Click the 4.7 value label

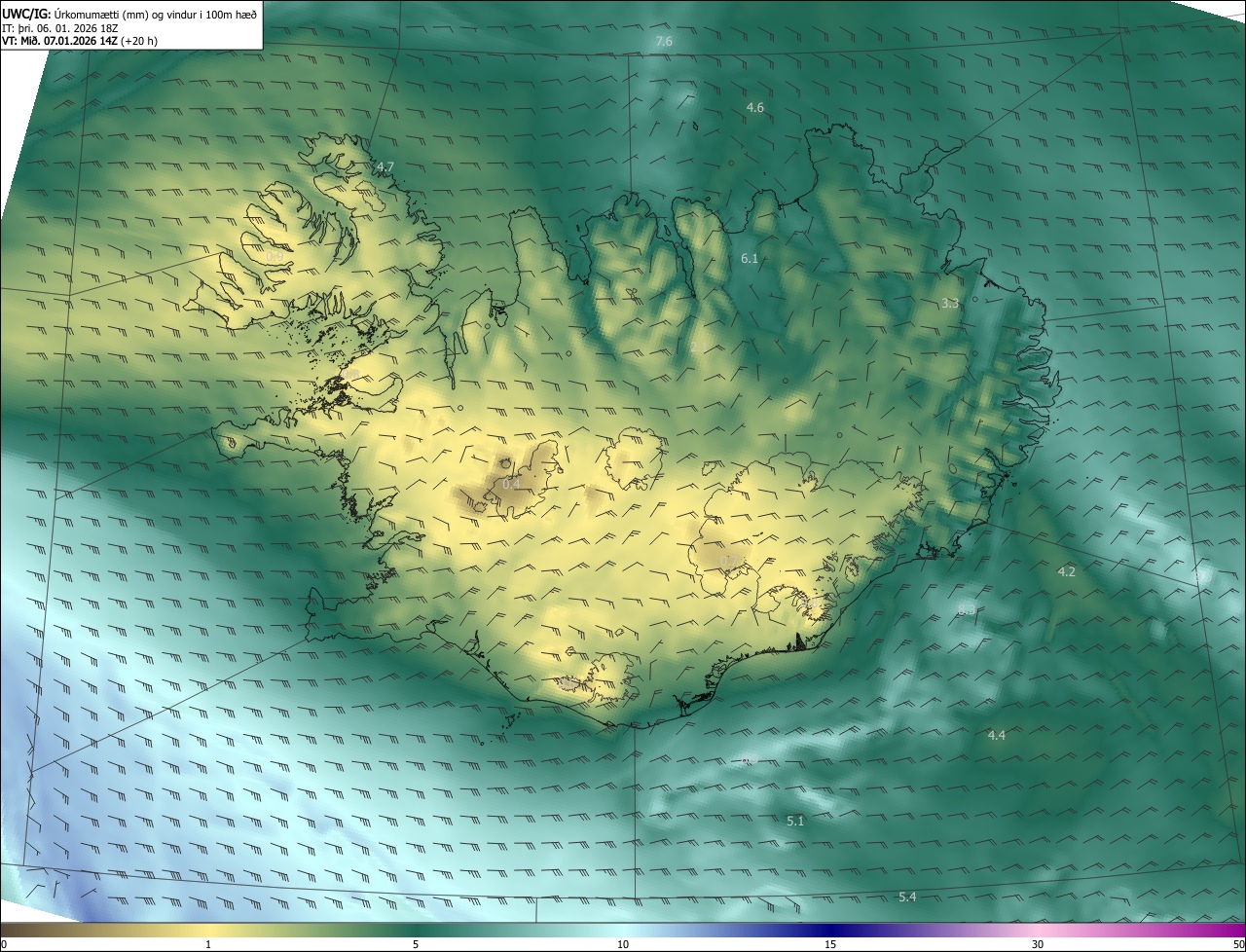click(x=385, y=167)
